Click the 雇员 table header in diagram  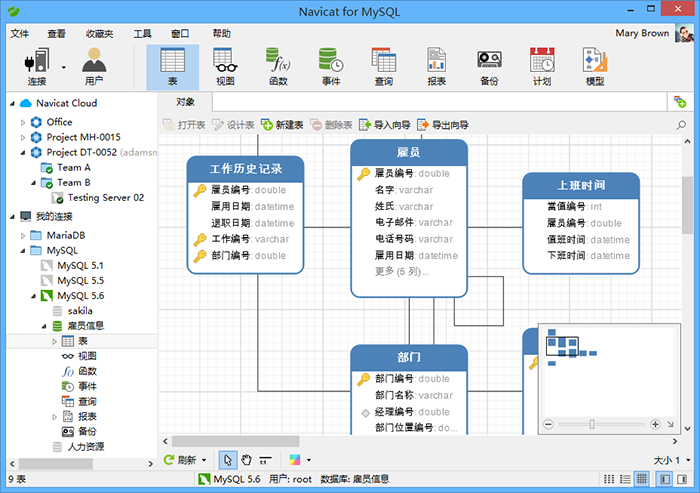[409, 153]
